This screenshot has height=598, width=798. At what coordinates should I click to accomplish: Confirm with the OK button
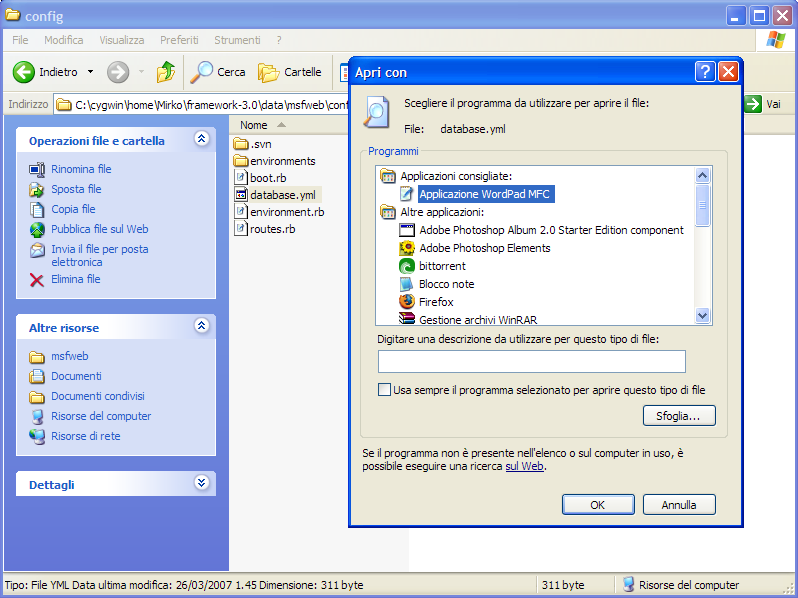tap(598, 505)
